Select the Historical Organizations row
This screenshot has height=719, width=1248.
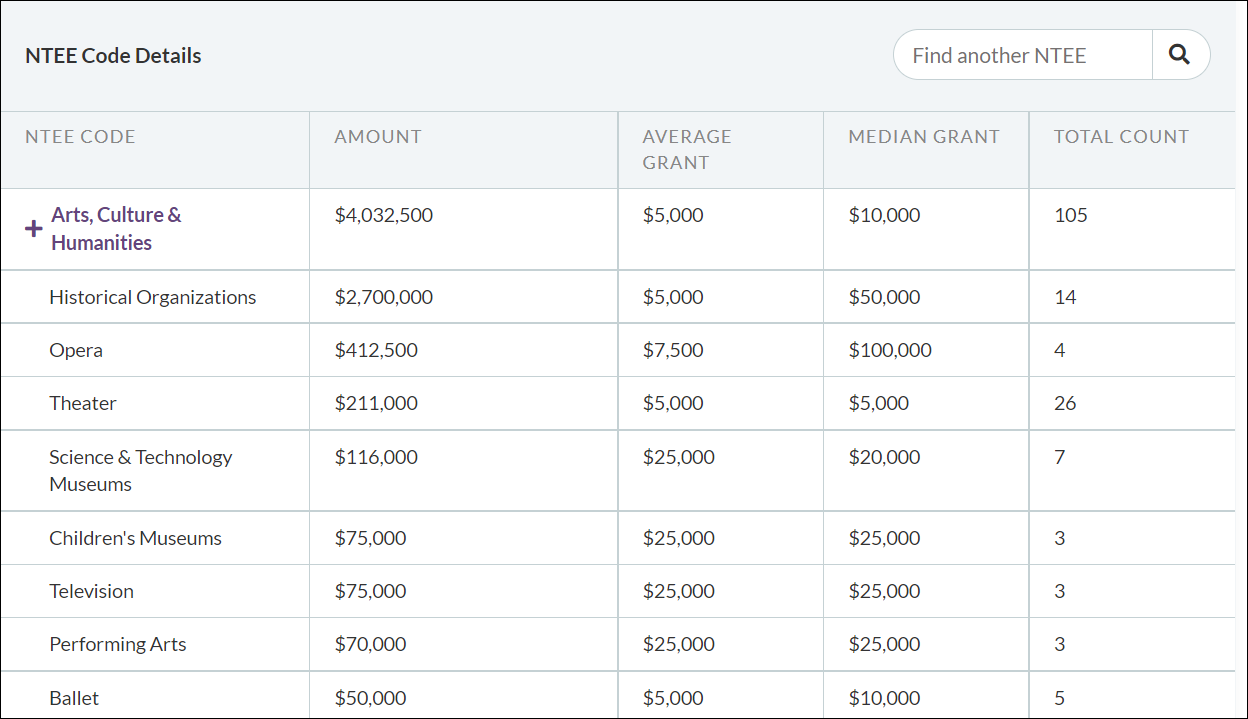pyautogui.click(x=152, y=297)
